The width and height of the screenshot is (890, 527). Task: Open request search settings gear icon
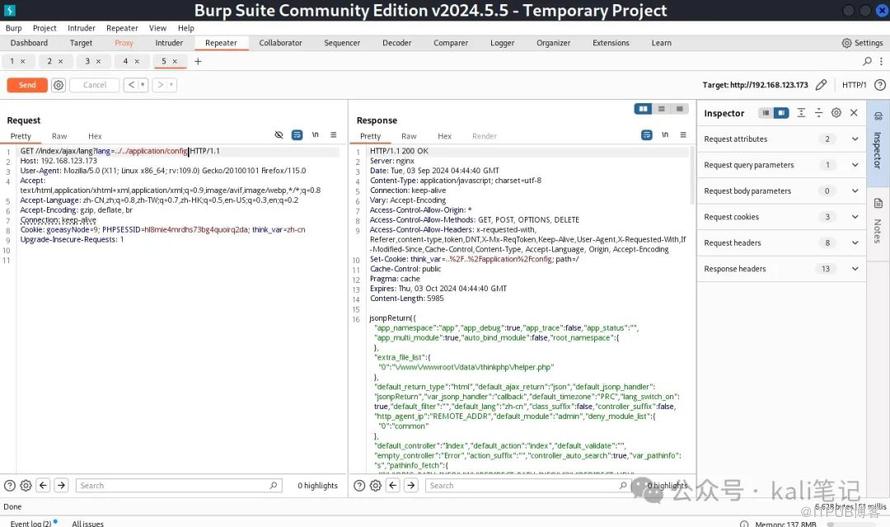click(26, 485)
